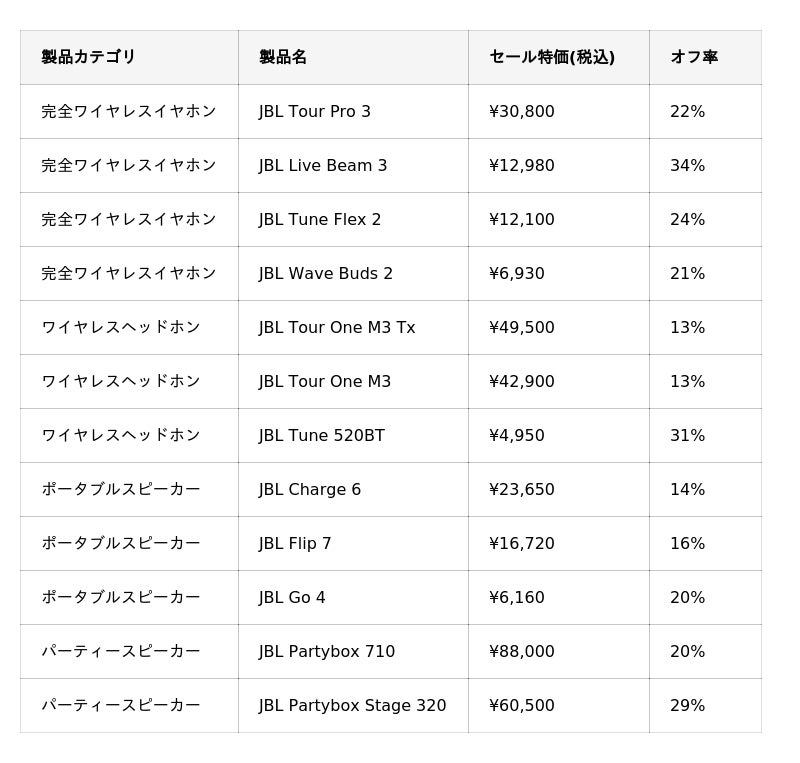Click the JBL Tour One M3 Tx cell

(x=337, y=328)
